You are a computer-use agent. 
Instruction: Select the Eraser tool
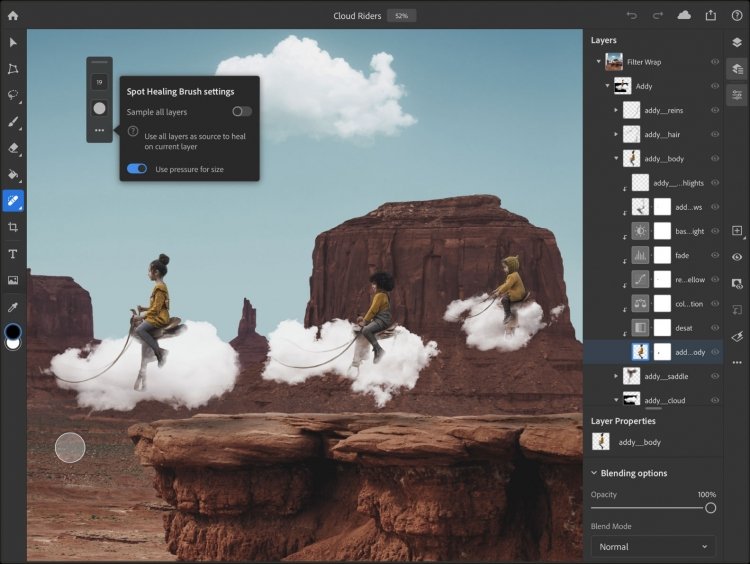pyautogui.click(x=13, y=148)
